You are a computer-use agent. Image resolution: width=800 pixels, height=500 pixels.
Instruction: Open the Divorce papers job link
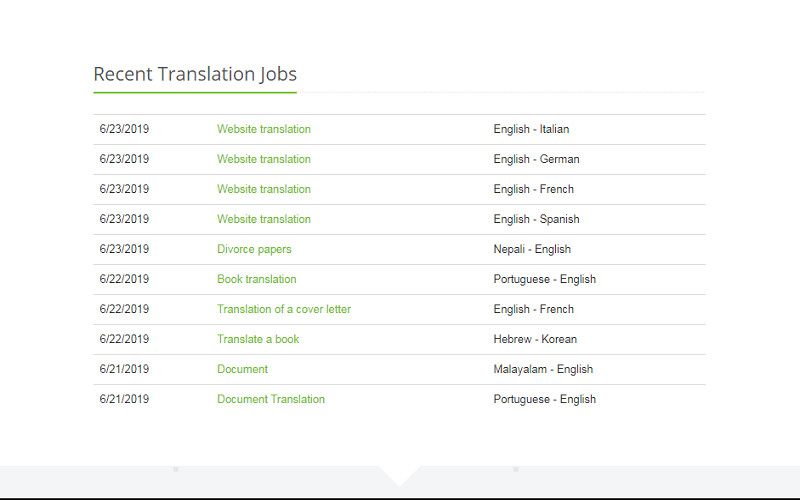coord(254,249)
